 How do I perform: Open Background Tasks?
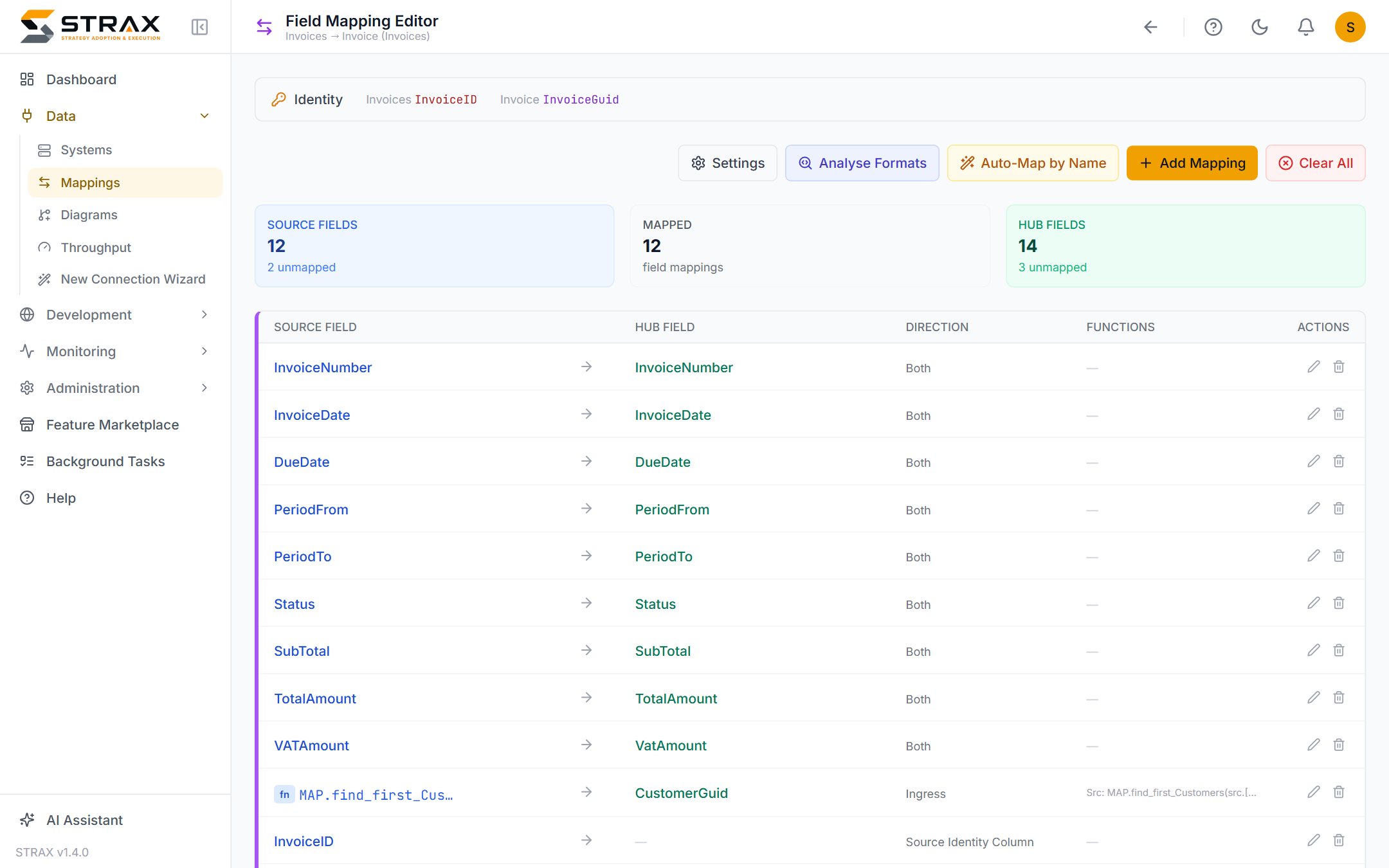click(x=116, y=461)
